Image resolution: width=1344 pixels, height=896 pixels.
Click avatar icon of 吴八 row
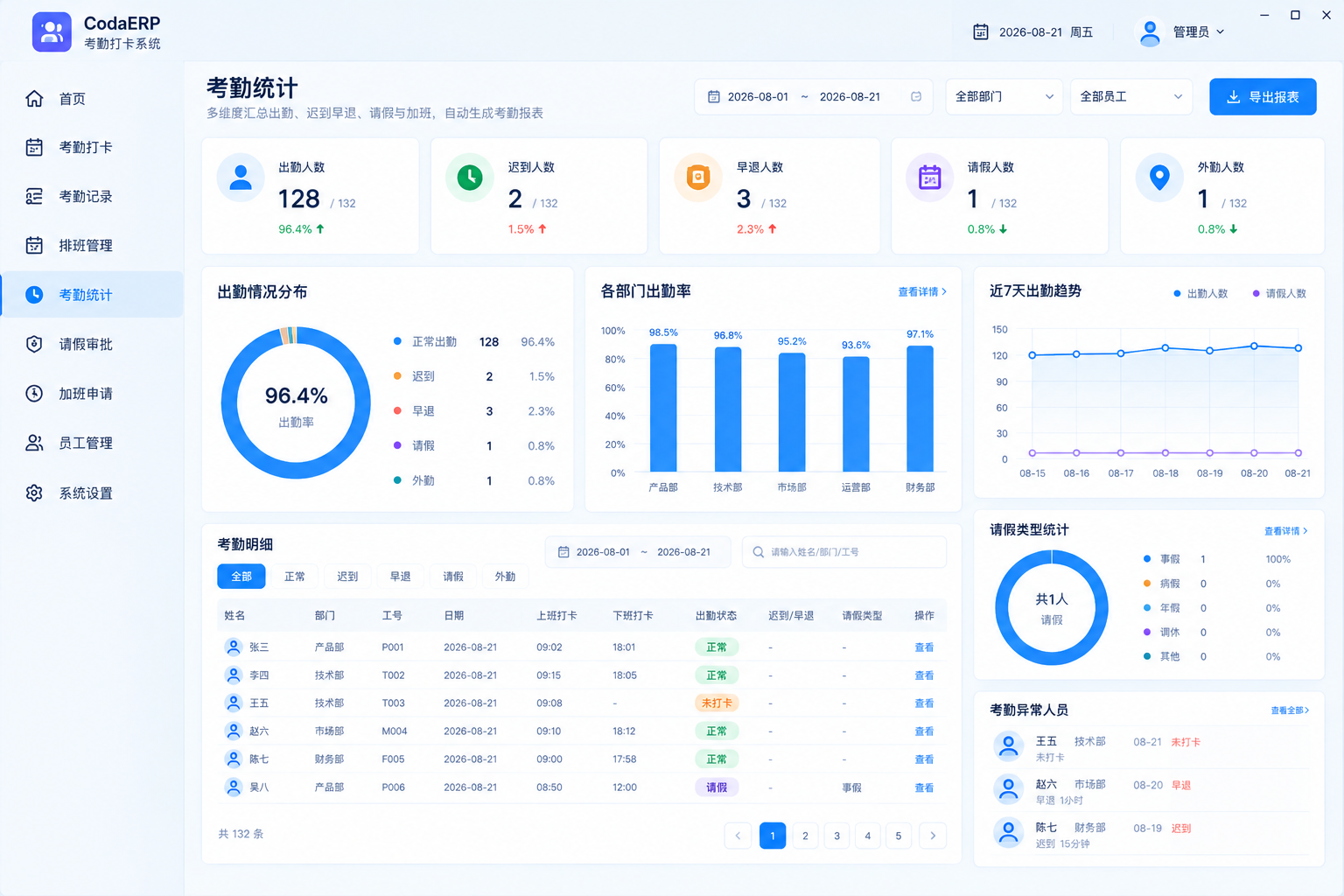(x=234, y=787)
